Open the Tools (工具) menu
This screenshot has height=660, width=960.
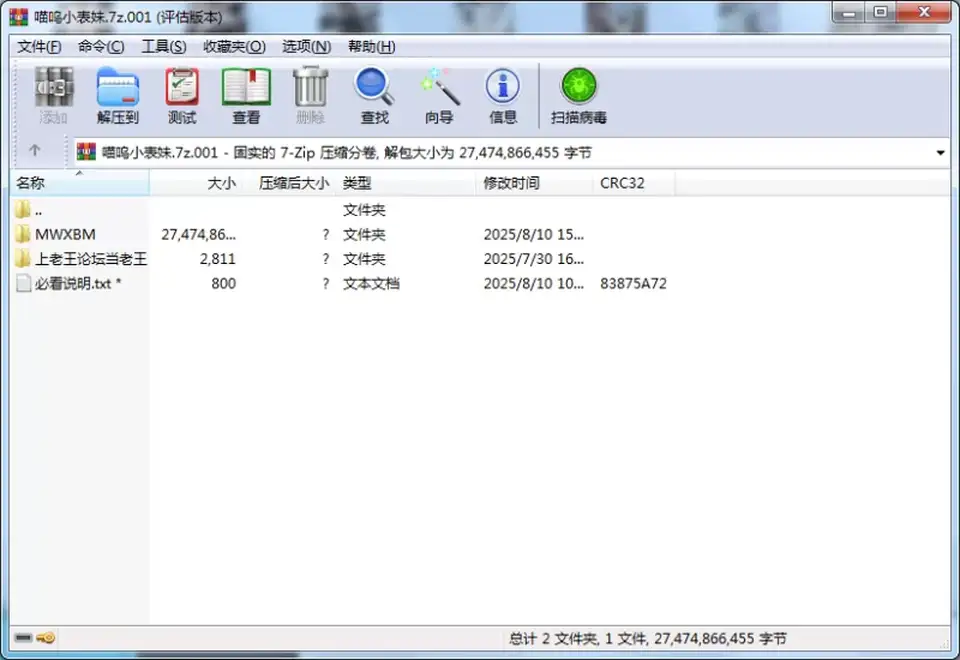163,47
